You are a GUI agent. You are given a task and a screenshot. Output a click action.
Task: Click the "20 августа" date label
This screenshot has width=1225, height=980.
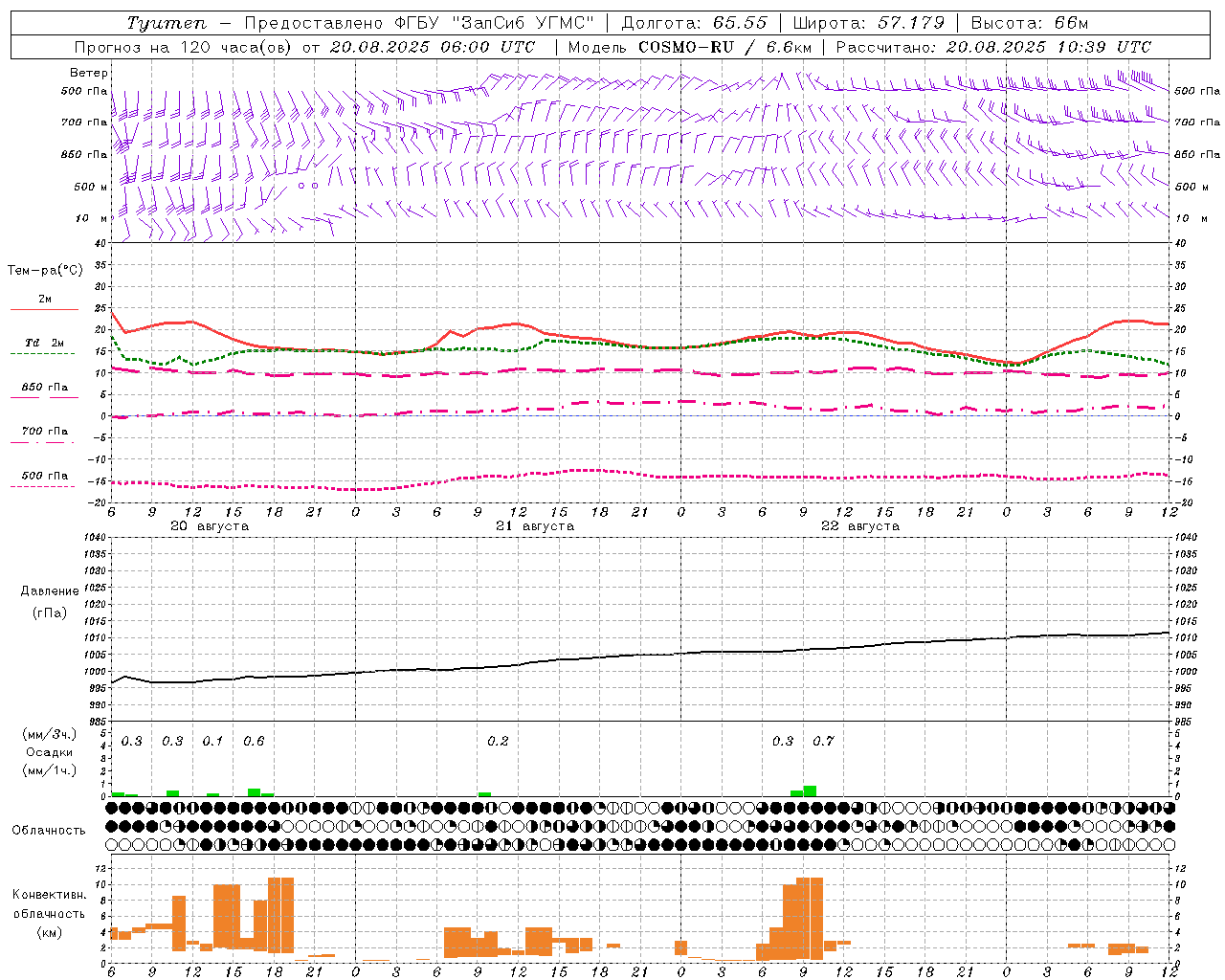[x=210, y=526]
